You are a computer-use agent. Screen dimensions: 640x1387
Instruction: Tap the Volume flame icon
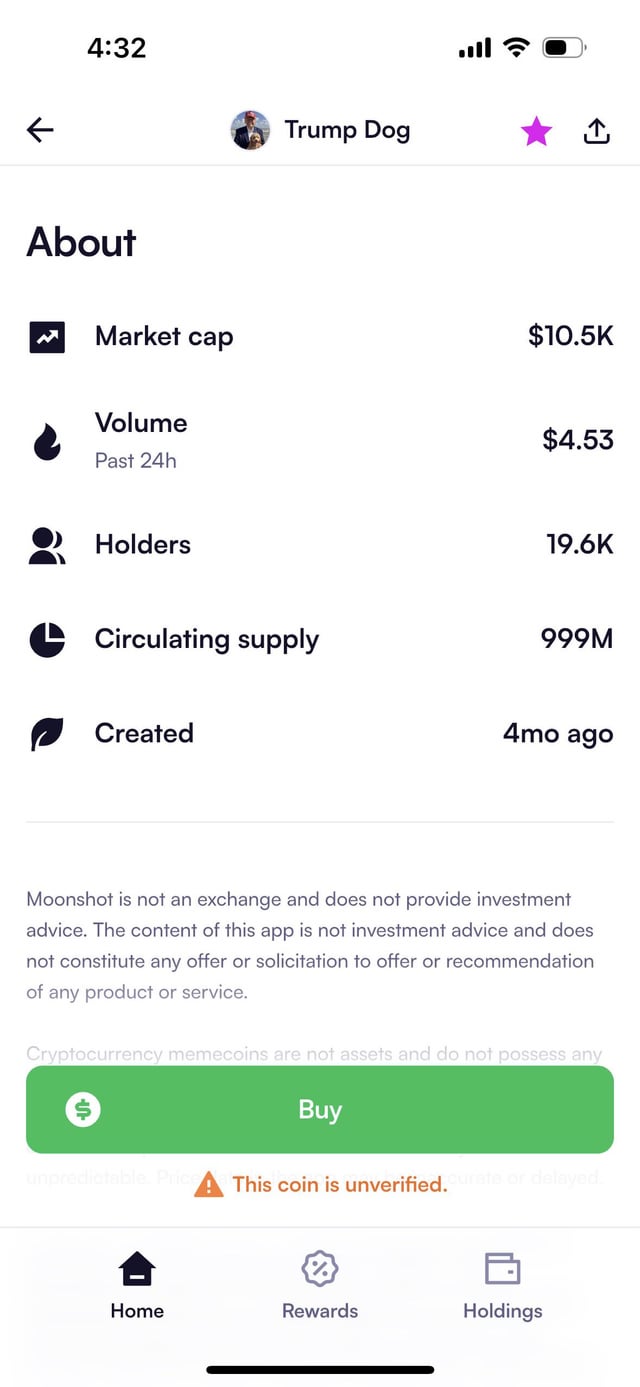(47, 441)
